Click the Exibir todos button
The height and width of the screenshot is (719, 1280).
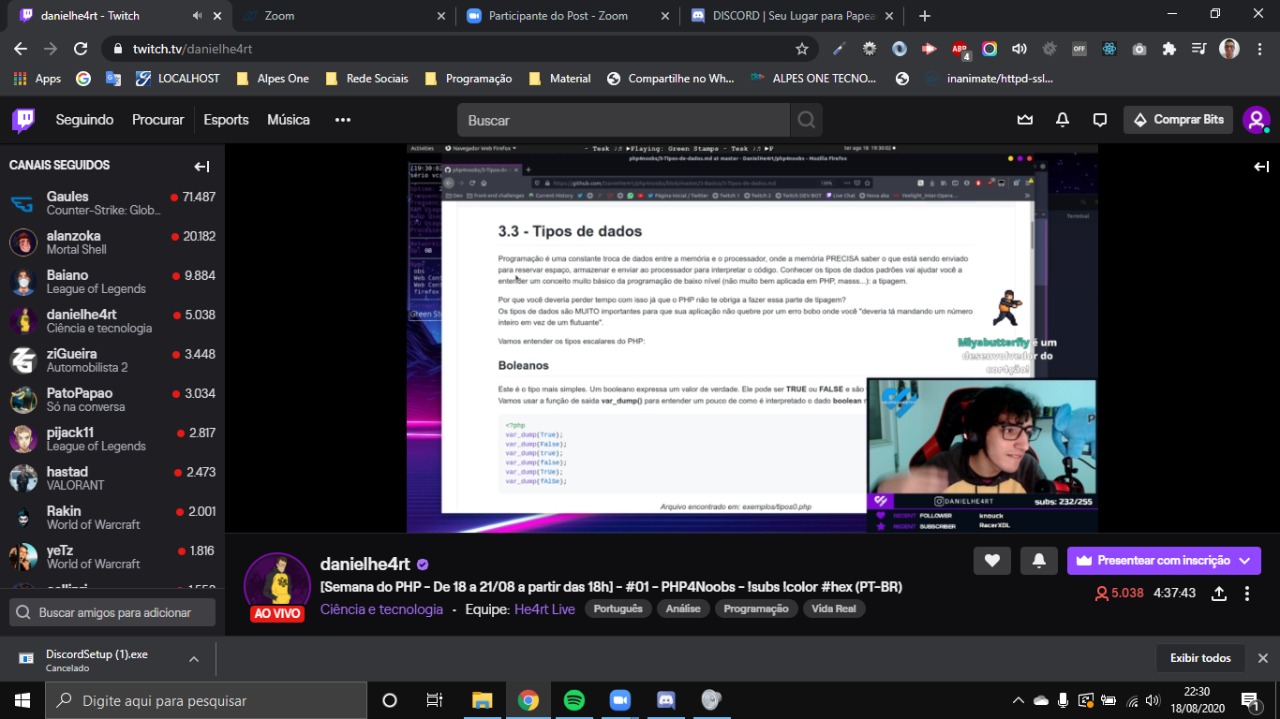[1200, 658]
